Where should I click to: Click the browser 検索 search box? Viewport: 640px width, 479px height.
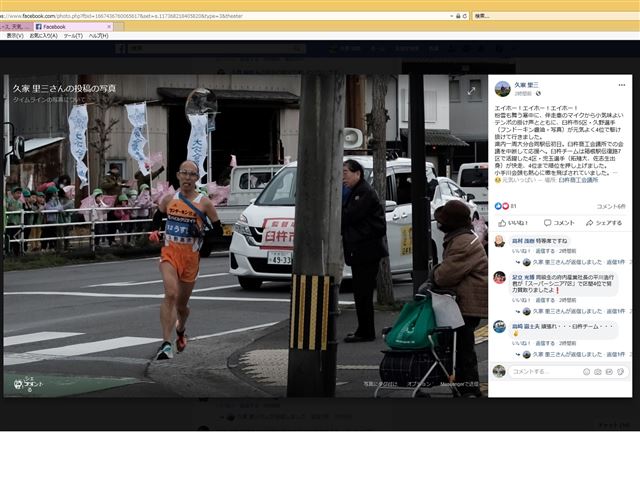point(556,16)
